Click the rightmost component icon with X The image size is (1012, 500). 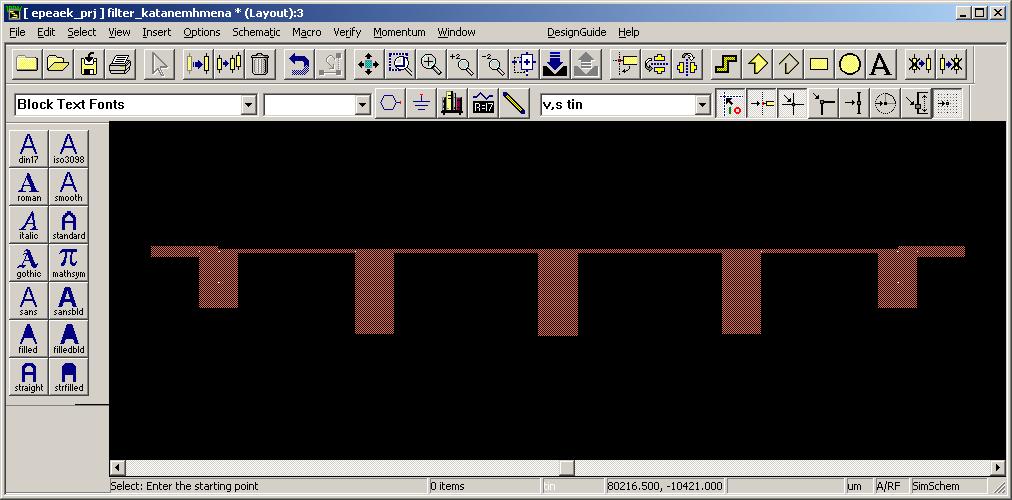[x=951, y=64]
